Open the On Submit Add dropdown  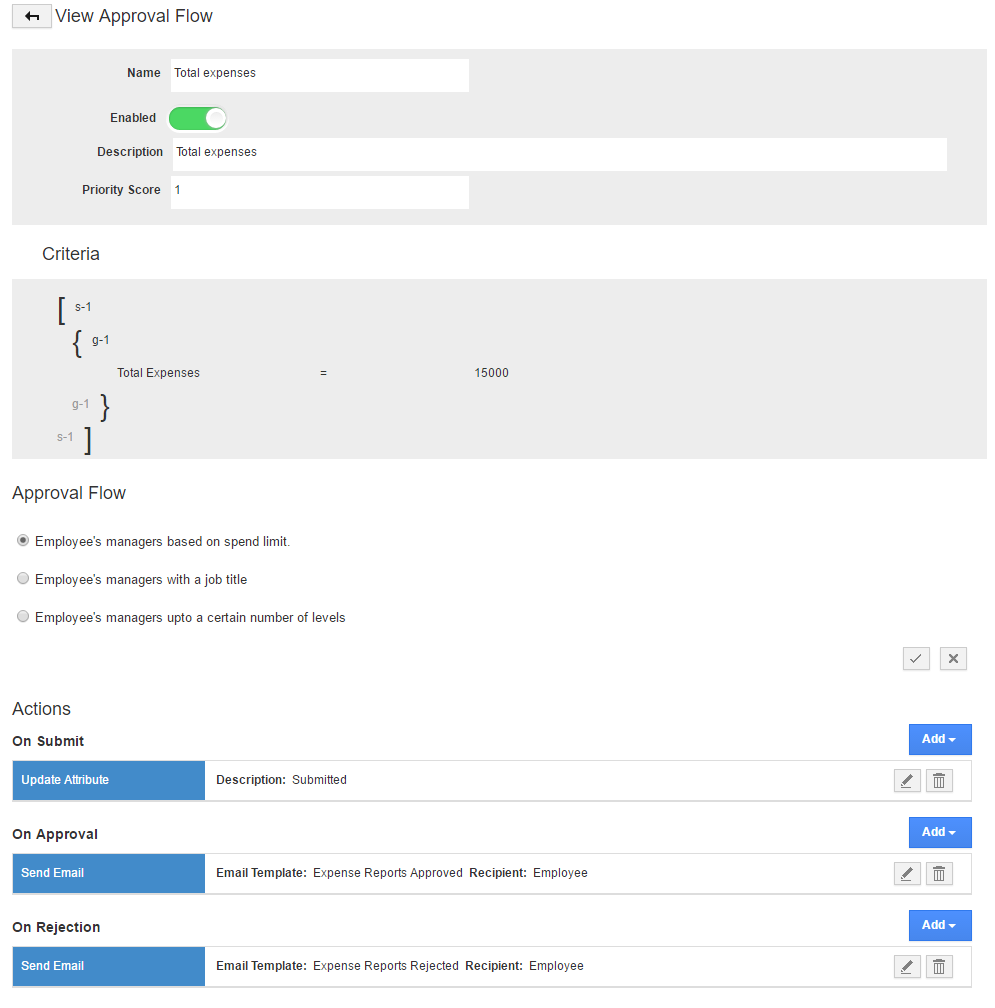coord(939,740)
